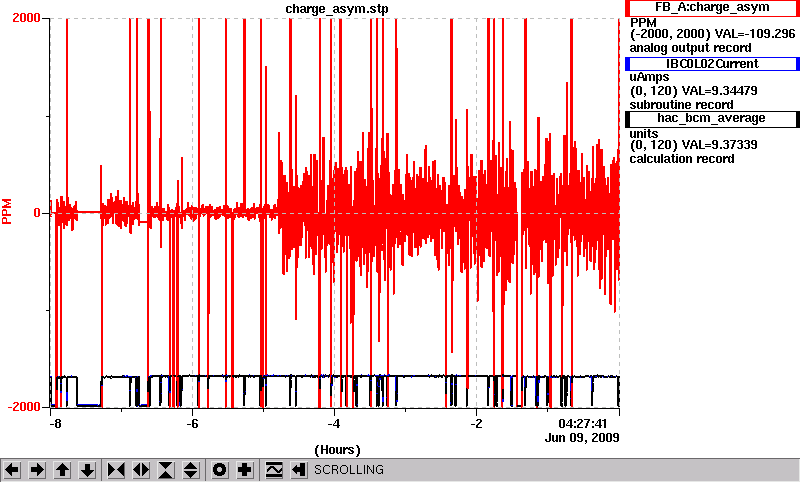Click the uAmps units label
Screen dimensions: 800x482
[x=649, y=78]
